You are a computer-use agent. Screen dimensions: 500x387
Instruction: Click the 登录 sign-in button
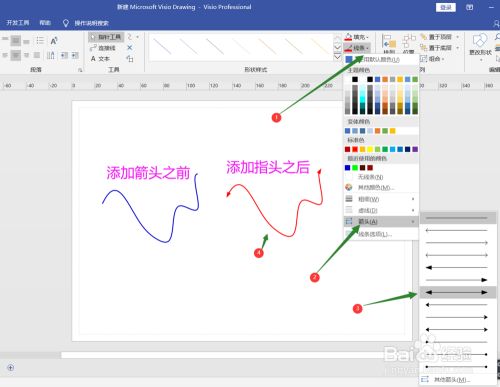pyautogui.click(x=446, y=7)
